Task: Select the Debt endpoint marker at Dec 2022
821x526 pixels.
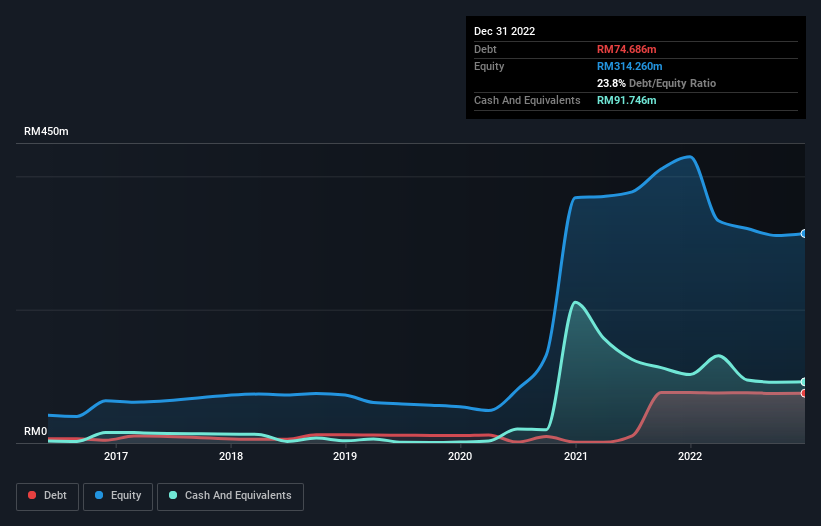Action: 804,393
